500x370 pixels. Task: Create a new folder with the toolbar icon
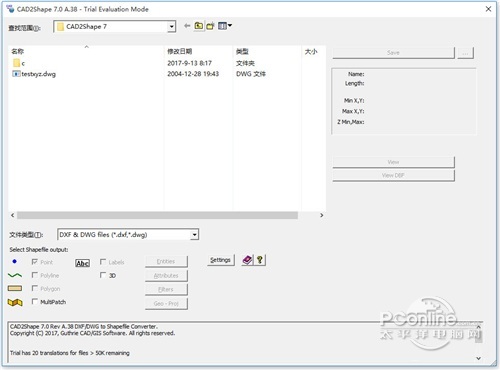(x=210, y=26)
